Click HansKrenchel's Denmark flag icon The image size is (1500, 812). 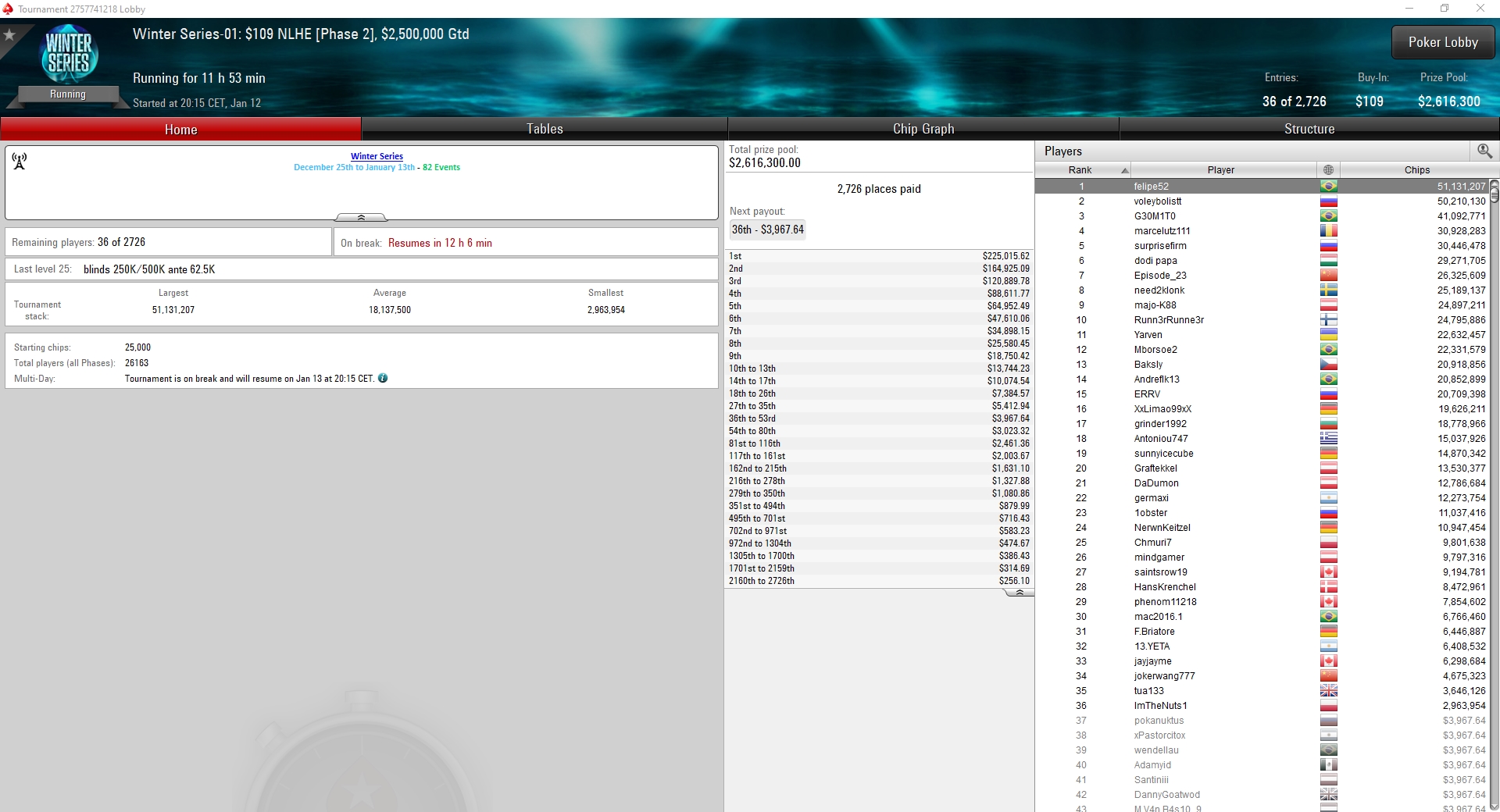(1328, 587)
